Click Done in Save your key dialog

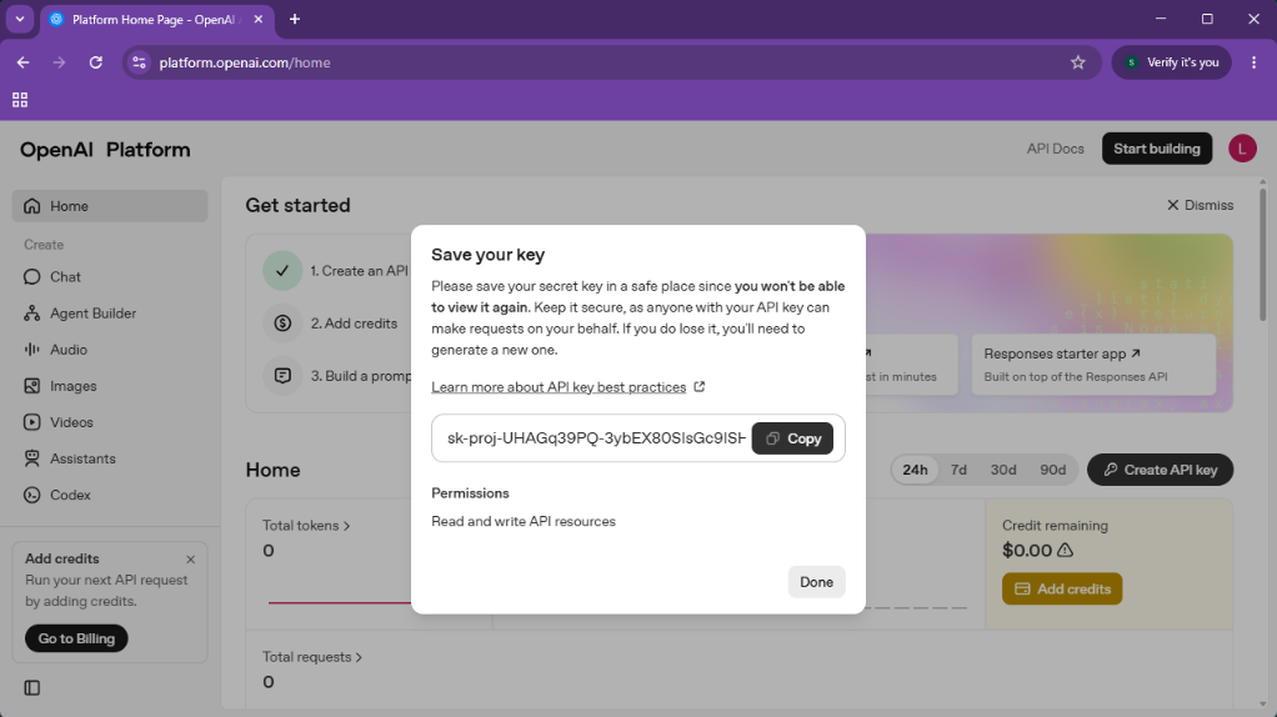816,582
